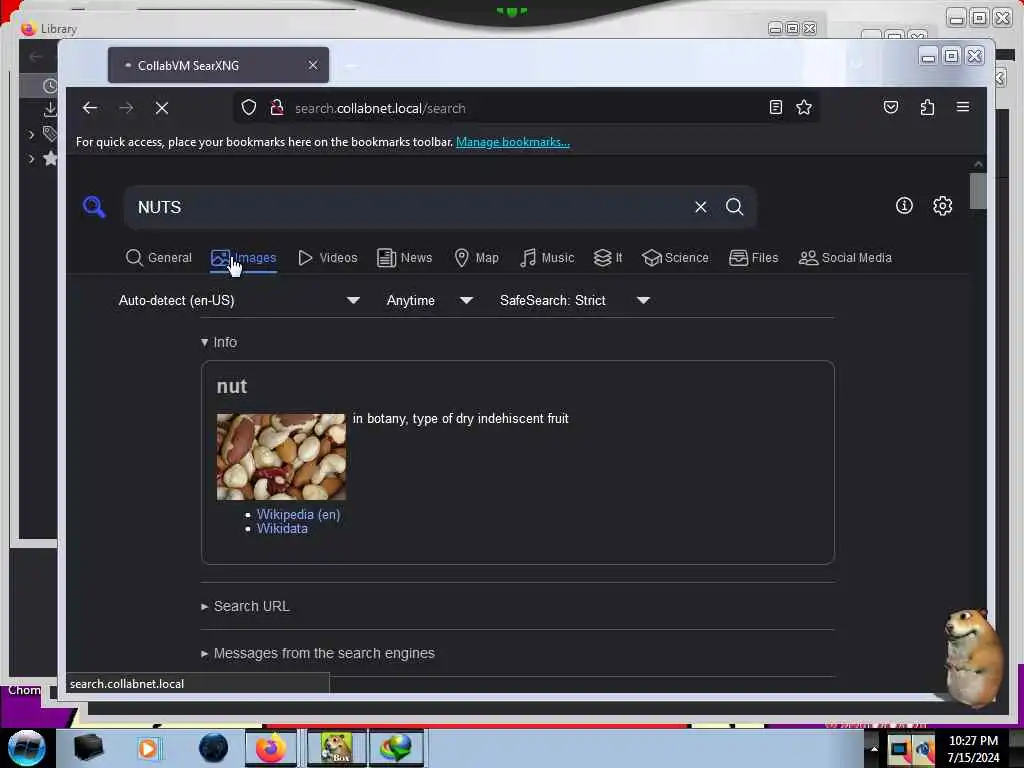Open the green globe download manager taskbar icon

[396, 748]
